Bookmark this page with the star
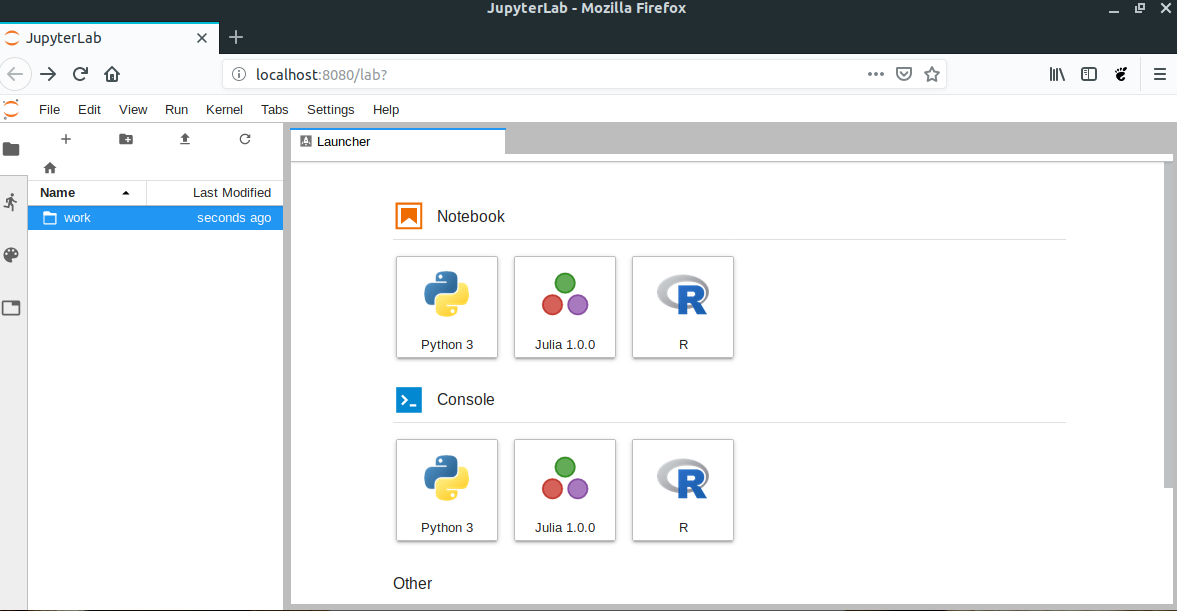Screen dimensions: 1177x611 coord(932,74)
